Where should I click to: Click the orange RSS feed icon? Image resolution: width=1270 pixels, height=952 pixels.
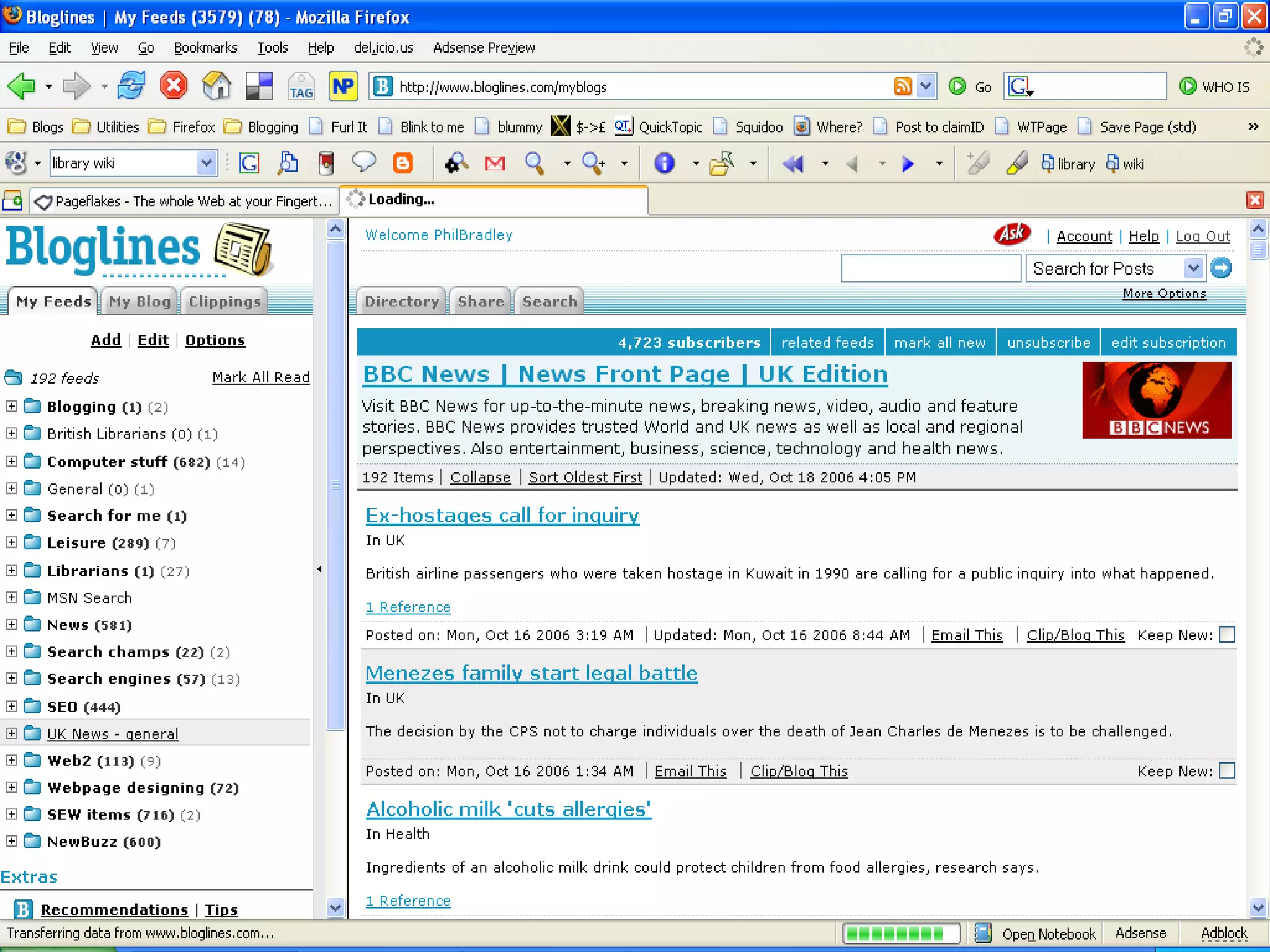903,86
